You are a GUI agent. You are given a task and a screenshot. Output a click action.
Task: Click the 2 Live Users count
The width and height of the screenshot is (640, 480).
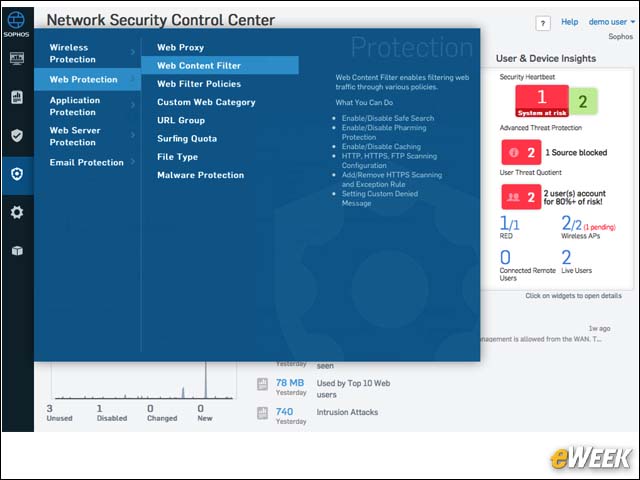coord(566,258)
